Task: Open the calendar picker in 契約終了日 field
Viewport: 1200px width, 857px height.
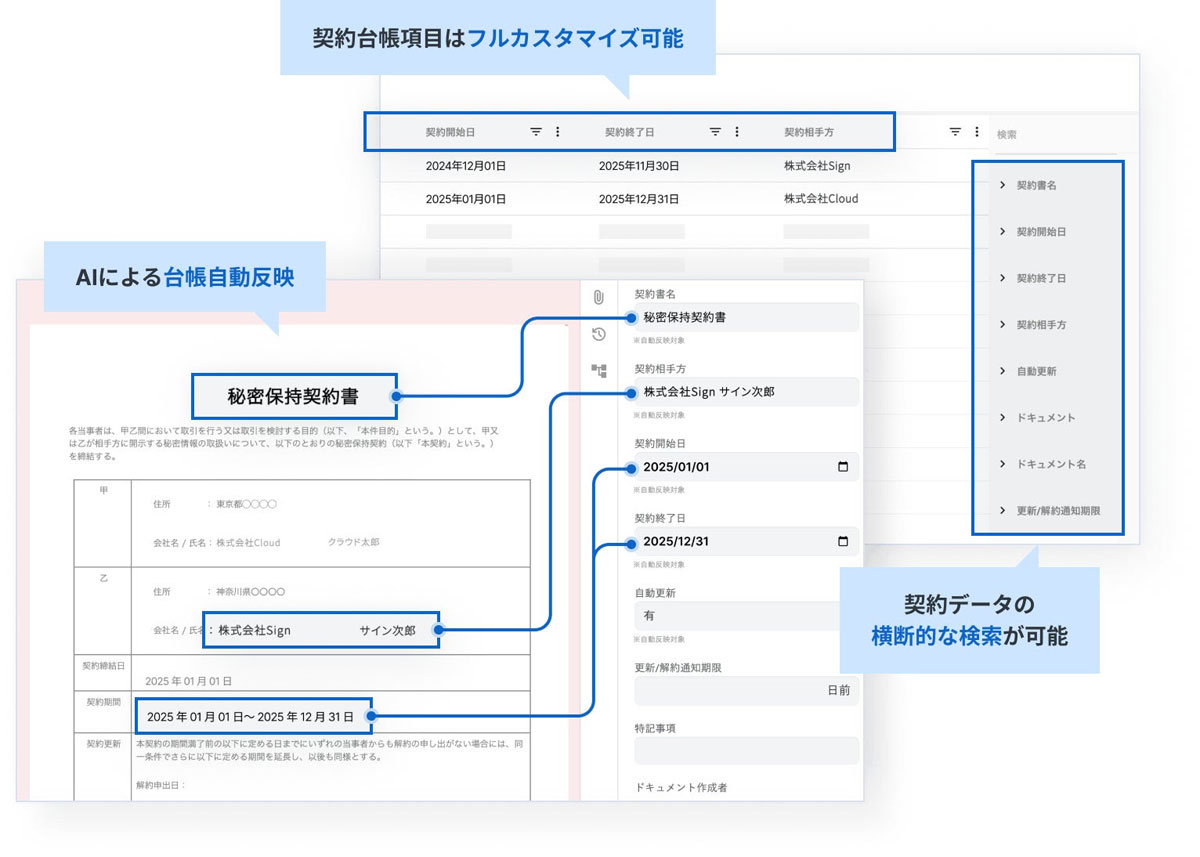Action: tap(842, 542)
